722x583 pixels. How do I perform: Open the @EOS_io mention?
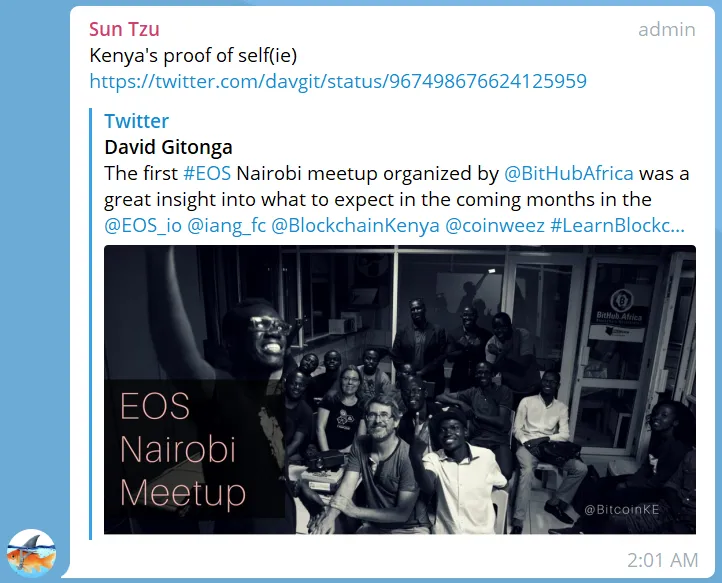point(143,226)
